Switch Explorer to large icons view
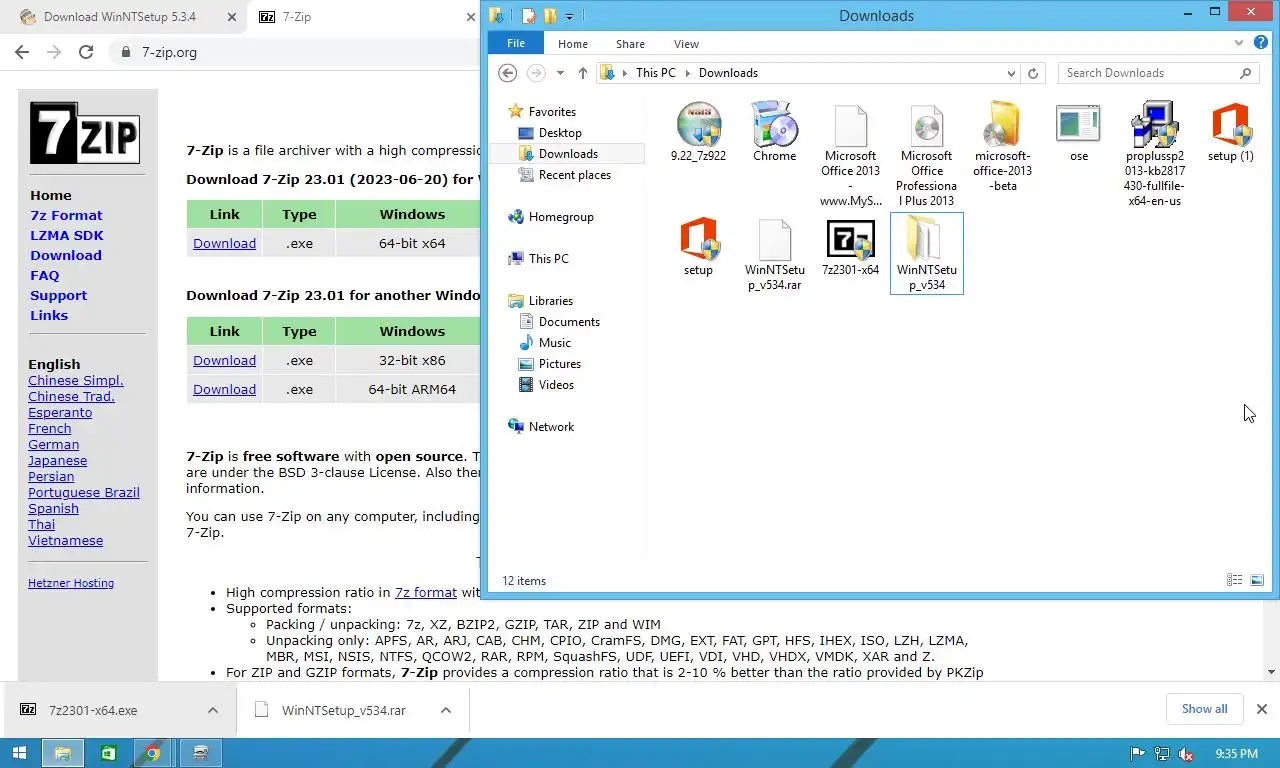This screenshot has height=768, width=1280. click(1257, 580)
